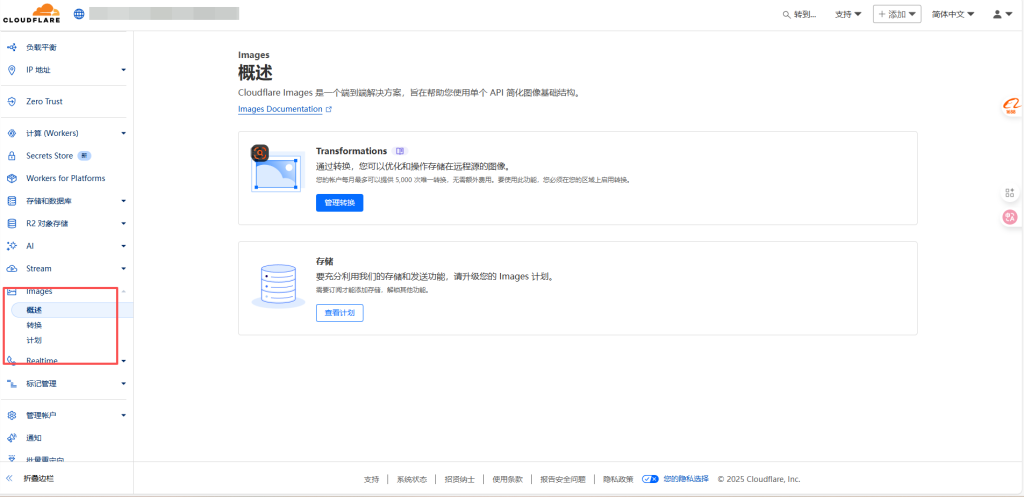Click the Realtime phone icon
The height and width of the screenshot is (497, 1024).
11,361
